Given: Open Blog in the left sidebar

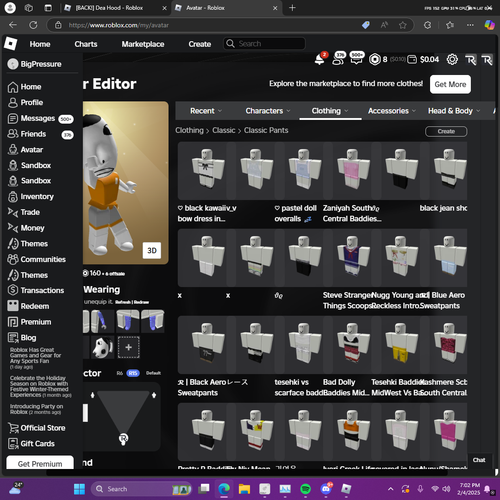Looking at the screenshot, I should (22, 338).
